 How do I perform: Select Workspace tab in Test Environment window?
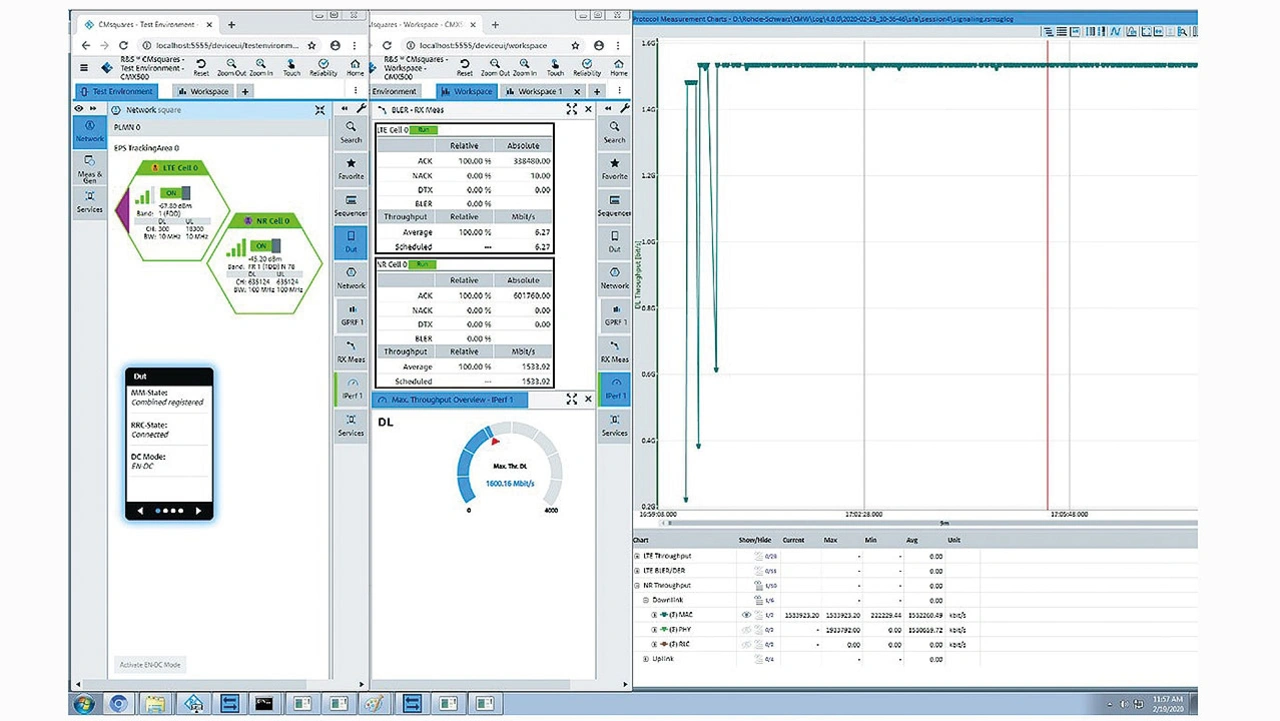(203, 92)
